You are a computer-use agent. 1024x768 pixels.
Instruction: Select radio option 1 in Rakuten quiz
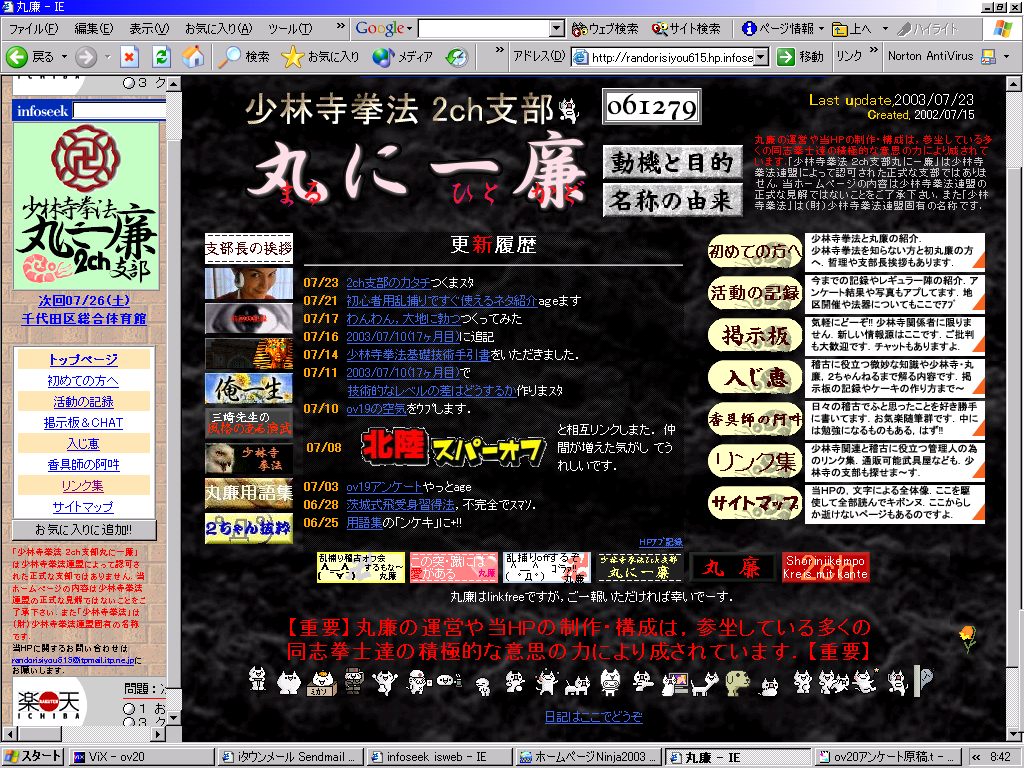tap(127, 709)
